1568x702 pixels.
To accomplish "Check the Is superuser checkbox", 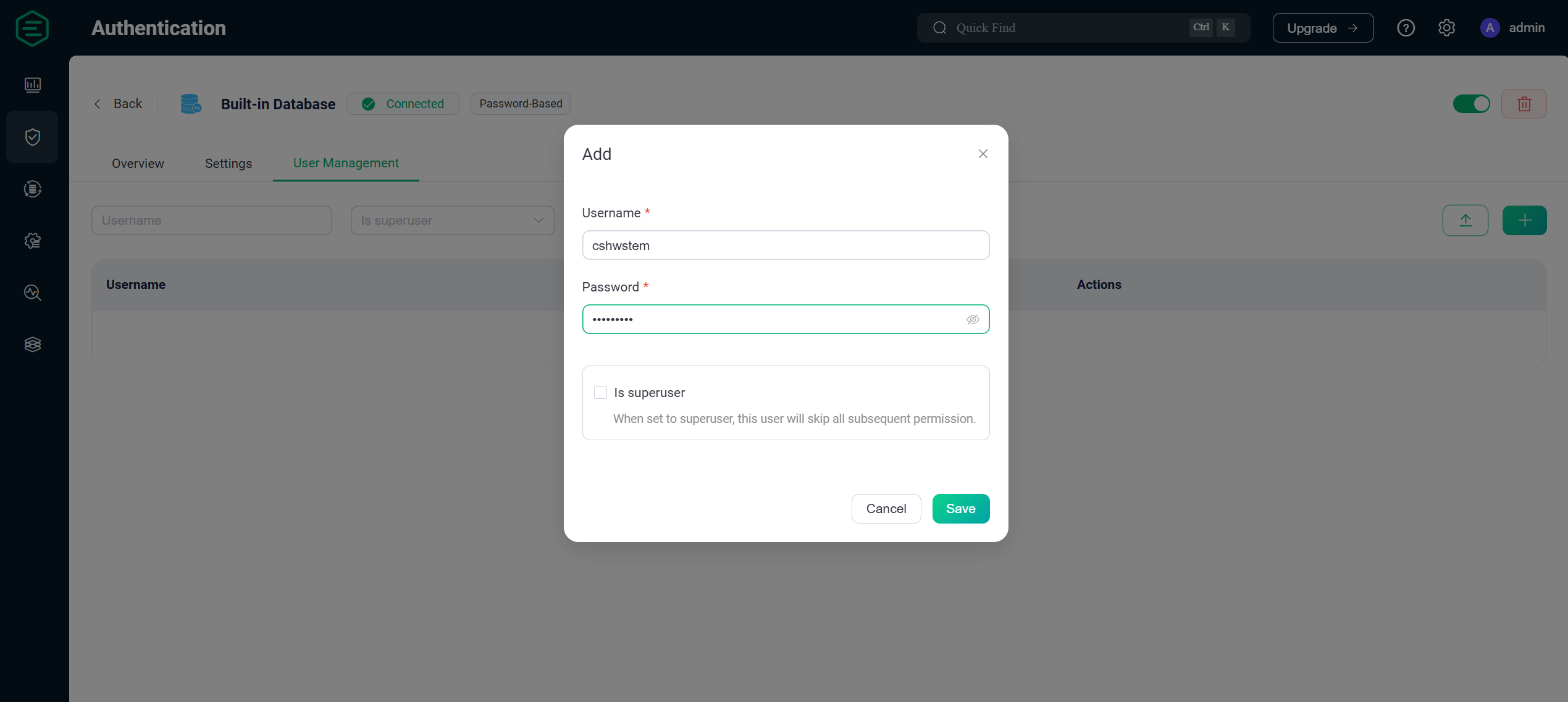I will 600,393.
